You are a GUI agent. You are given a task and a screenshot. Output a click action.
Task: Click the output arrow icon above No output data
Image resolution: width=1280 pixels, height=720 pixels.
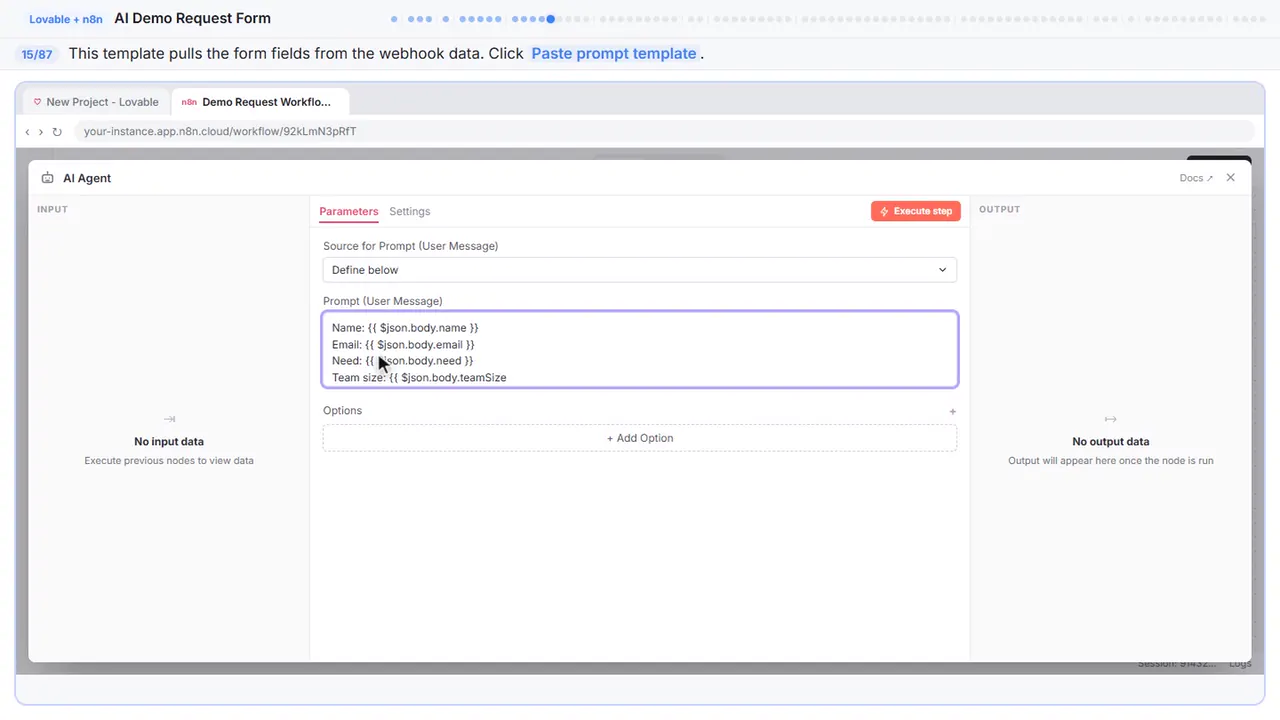pos(1110,419)
